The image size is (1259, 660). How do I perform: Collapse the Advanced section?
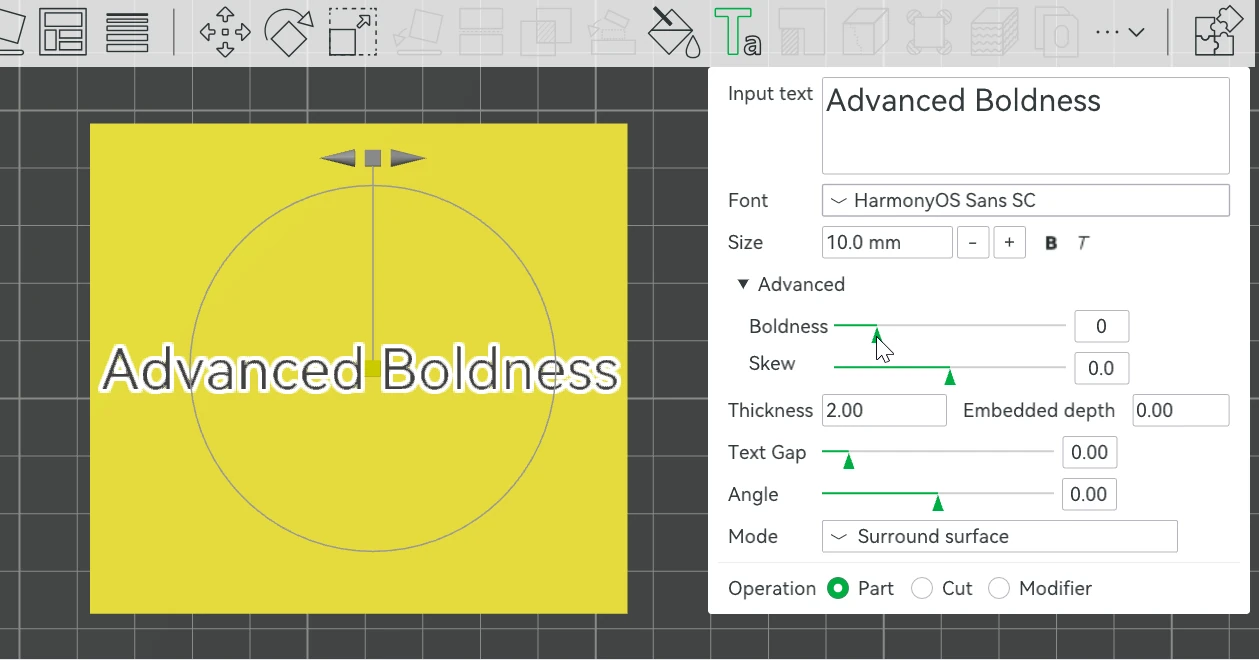(x=743, y=284)
